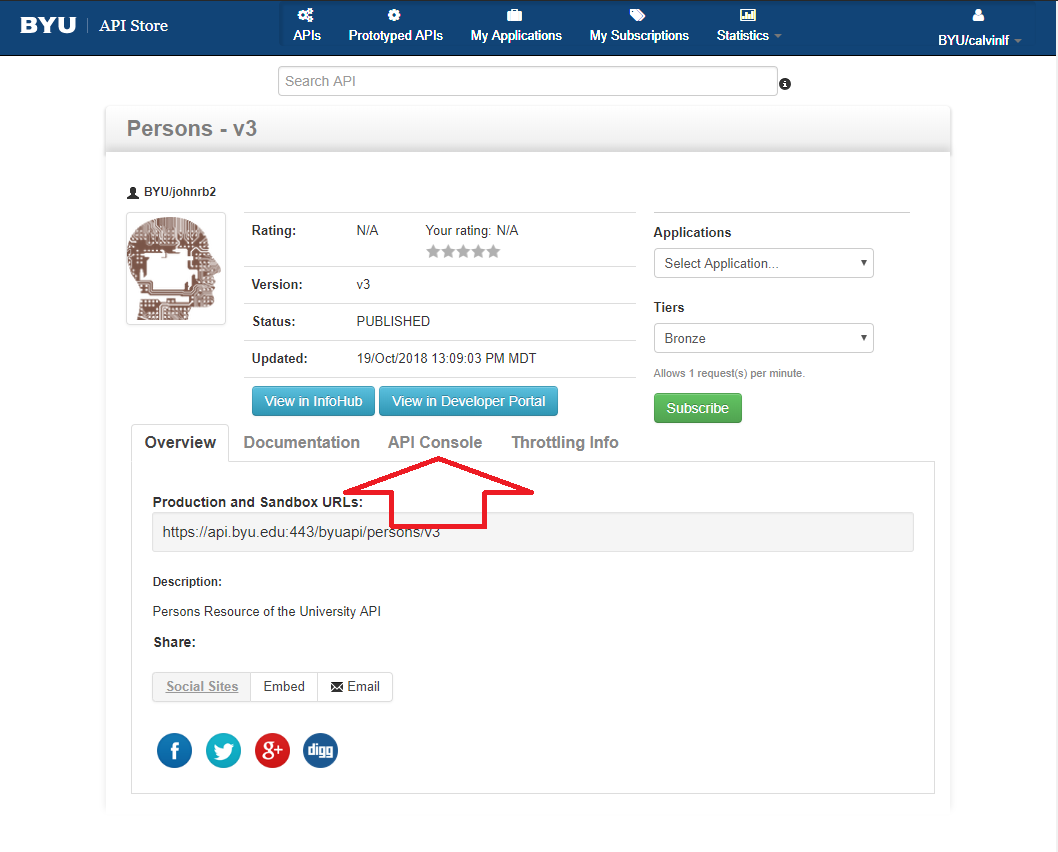The height and width of the screenshot is (852, 1058).
Task: Open the Tiers dropdown showing Bronze
Action: [x=763, y=338]
